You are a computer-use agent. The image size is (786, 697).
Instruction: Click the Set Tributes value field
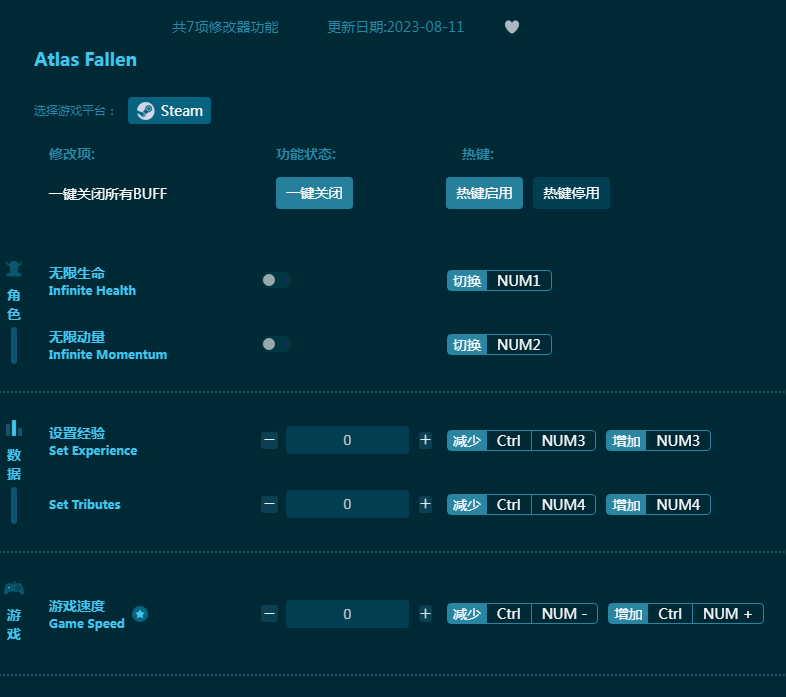click(347, 504)
